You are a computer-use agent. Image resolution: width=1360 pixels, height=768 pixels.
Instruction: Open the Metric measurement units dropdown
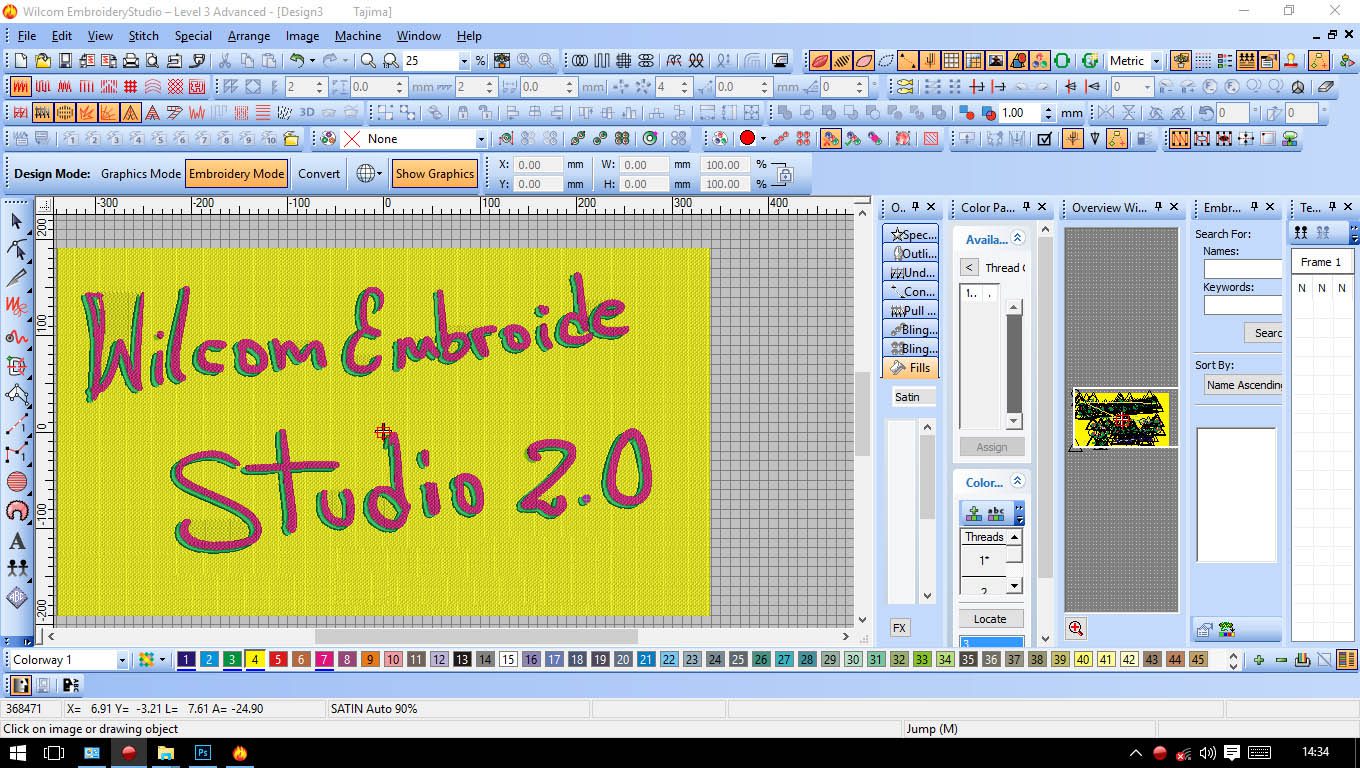click(1156, 61)
